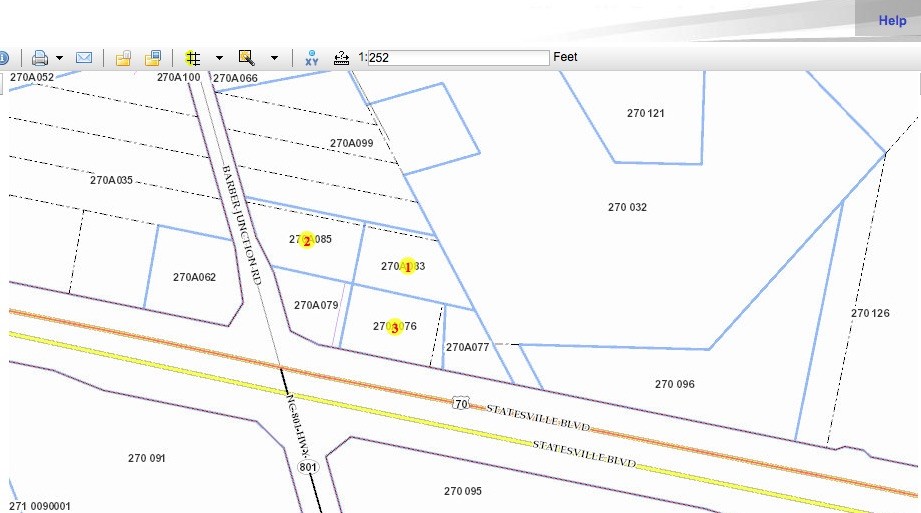Click the scale input field showing 252
Screen dimensions: 921x513
pos(458,58)
